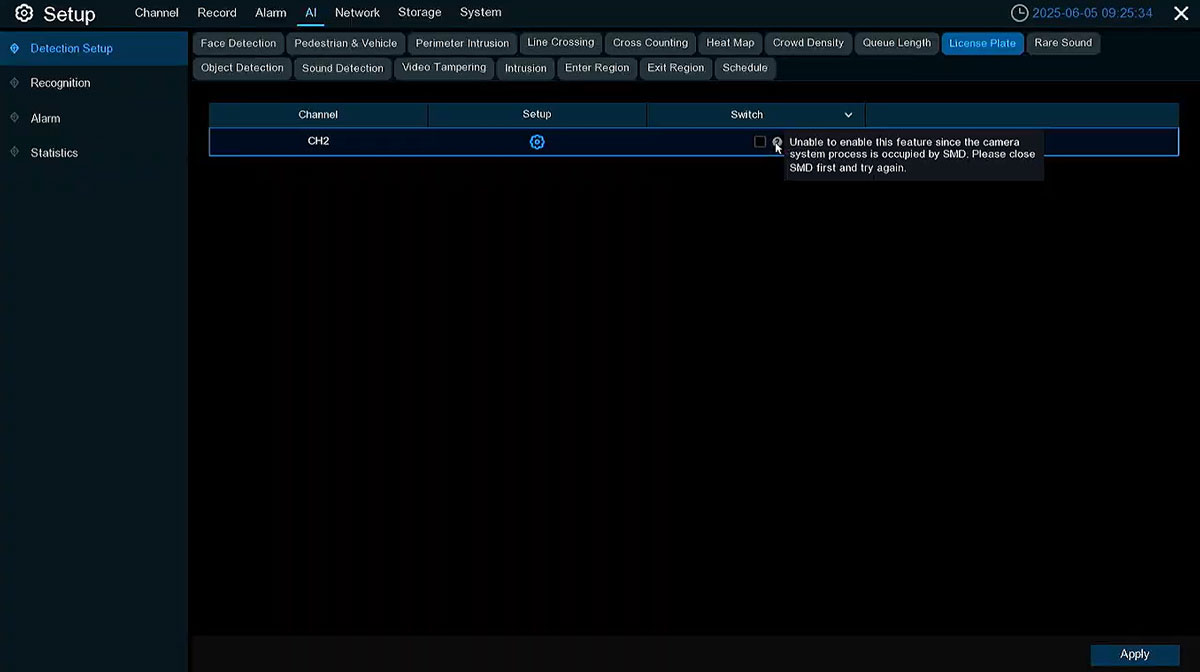Switch to the Heat Map tab
The width and height of the screenshot is (1200, 672).
[730, 43]
